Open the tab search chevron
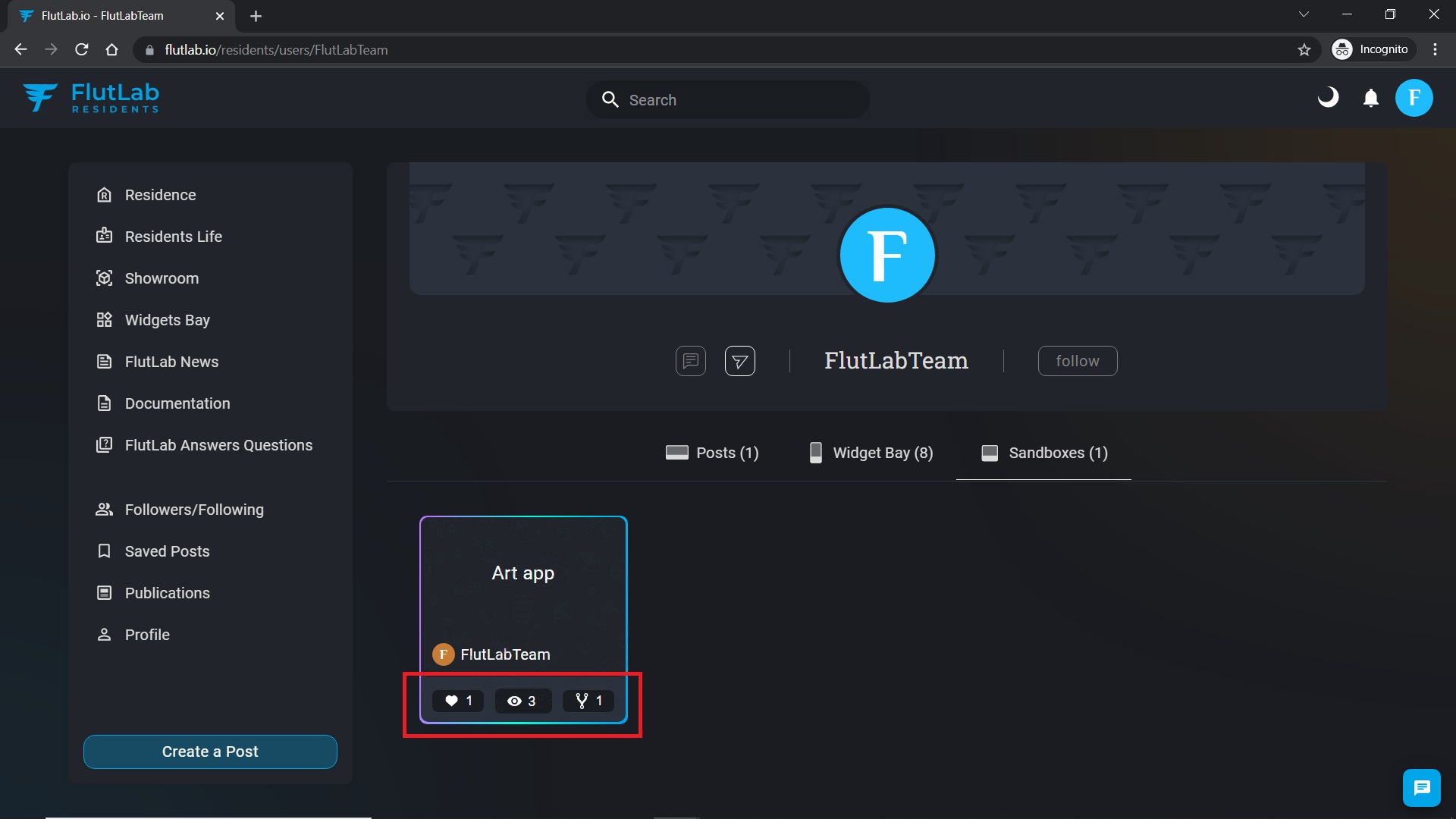The height and width of the screenshot is (819, 1456). click(x=1304, y=14)
